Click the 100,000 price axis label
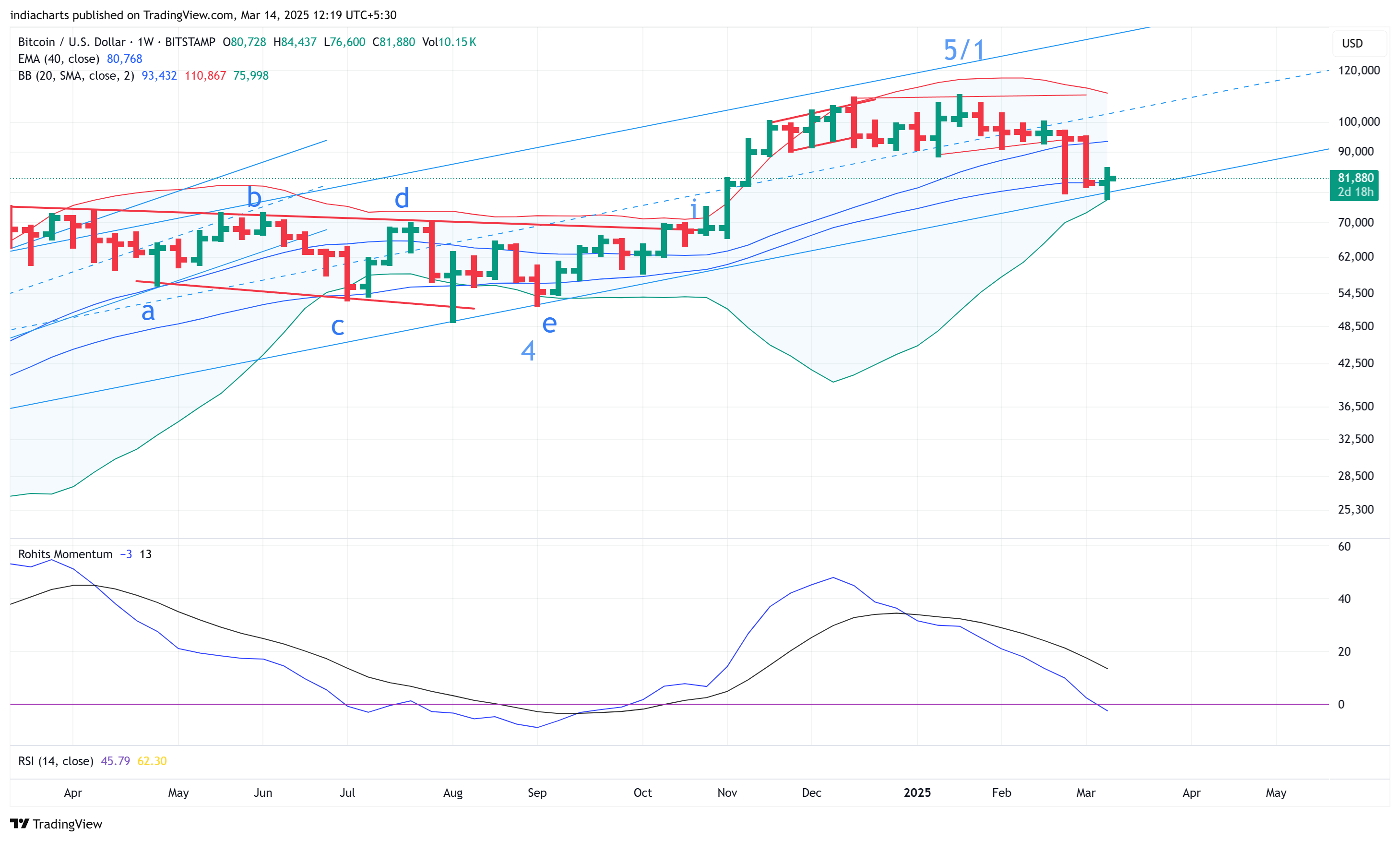 (1359, 122)
